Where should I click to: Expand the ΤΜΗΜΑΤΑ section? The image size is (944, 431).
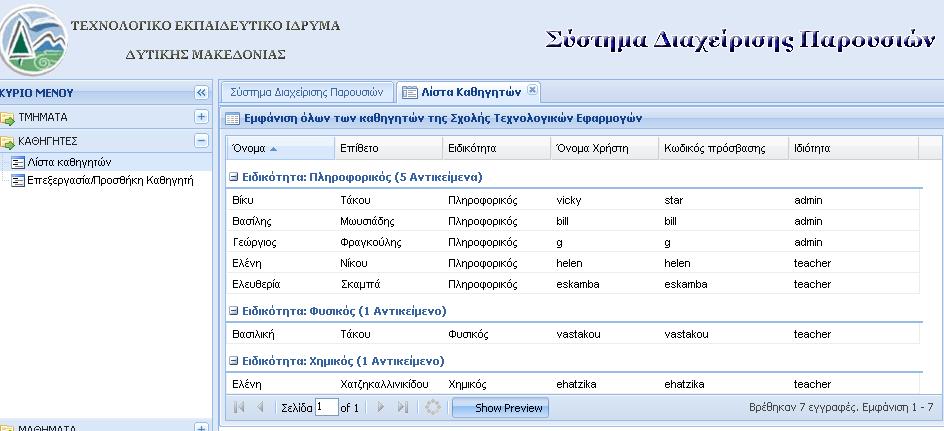pyautogui.click(x=201, y=116)
